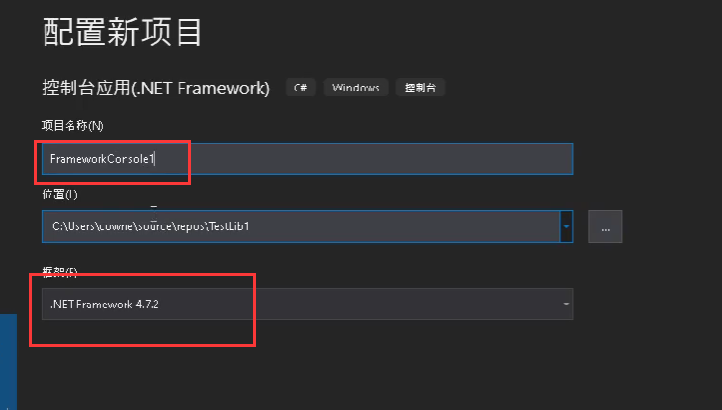The height and width of the screenshot is (410, 722).
Task: Click the blue panel strip at left edge
Action: tap(8, 362)
